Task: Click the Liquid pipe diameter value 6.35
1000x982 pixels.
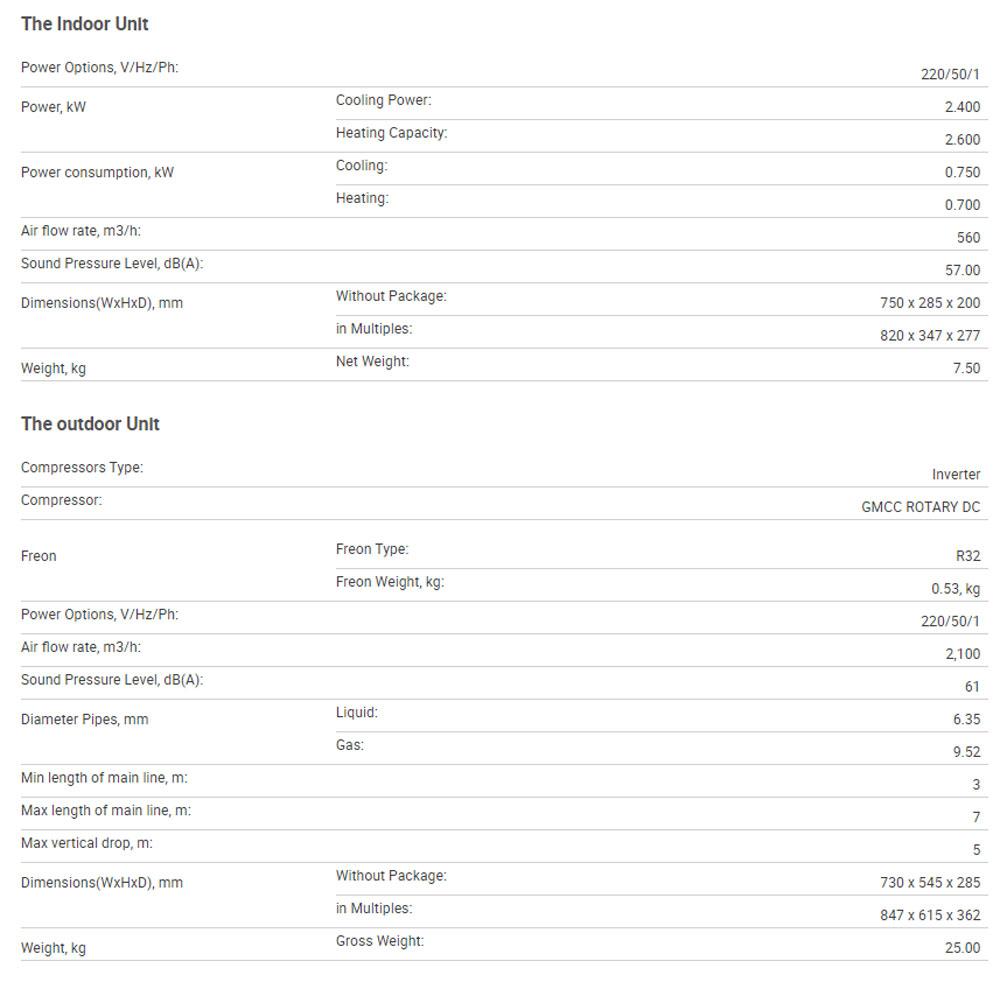Action: pyautogui.click(x=966, y=719)
